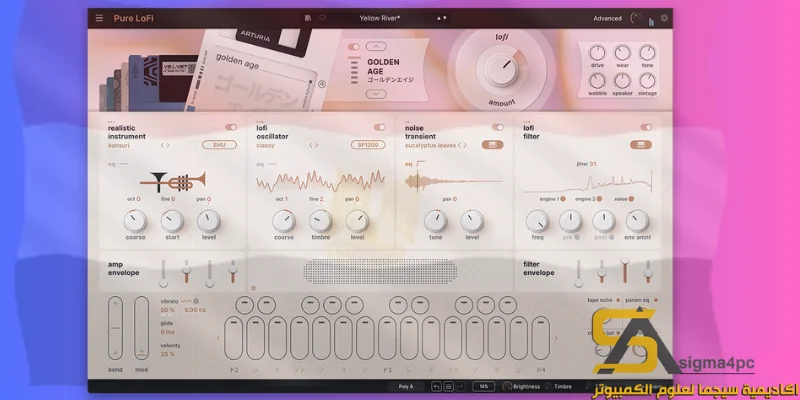Image resolution: width=800 pixels, height=400 pixels.
Task: Open eucalyptus leaves noise selector
Action: click(430, 145)
